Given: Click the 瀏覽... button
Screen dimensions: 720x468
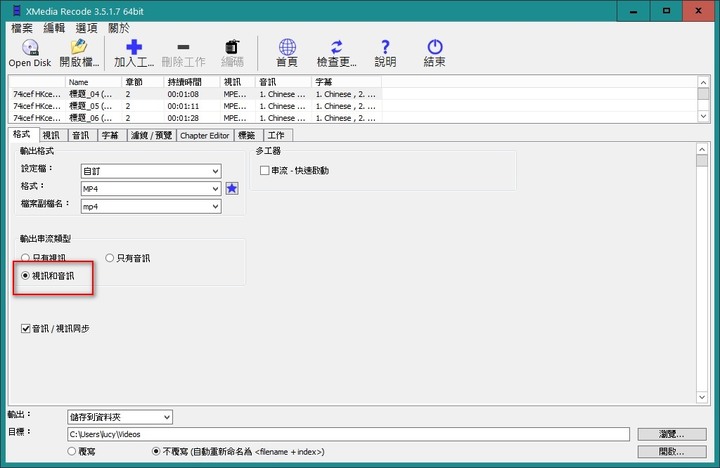Looking at the screenshot, I should [x=672, y=434].
